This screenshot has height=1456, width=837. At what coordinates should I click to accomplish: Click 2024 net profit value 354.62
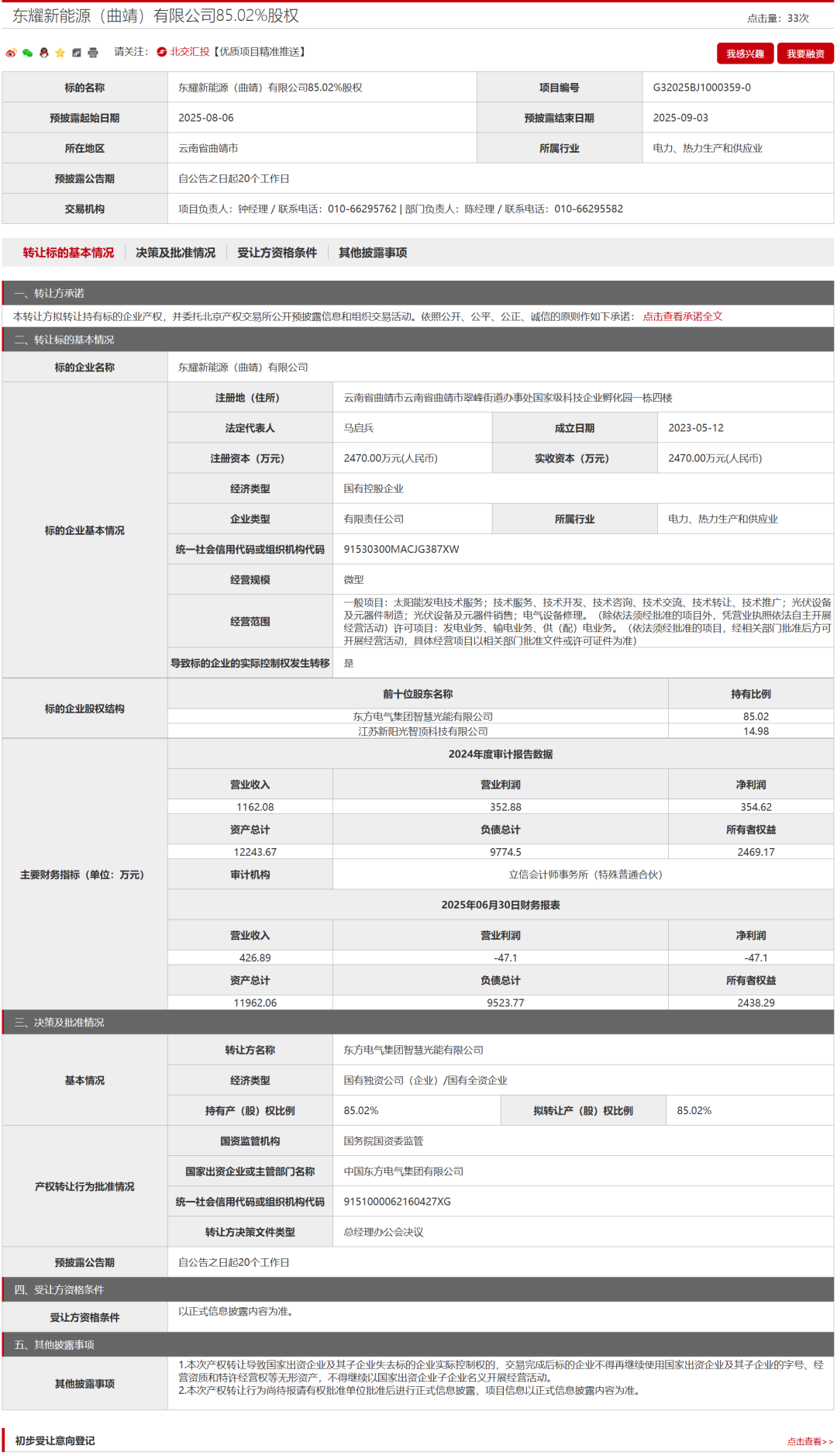click(x=756, y=807)
